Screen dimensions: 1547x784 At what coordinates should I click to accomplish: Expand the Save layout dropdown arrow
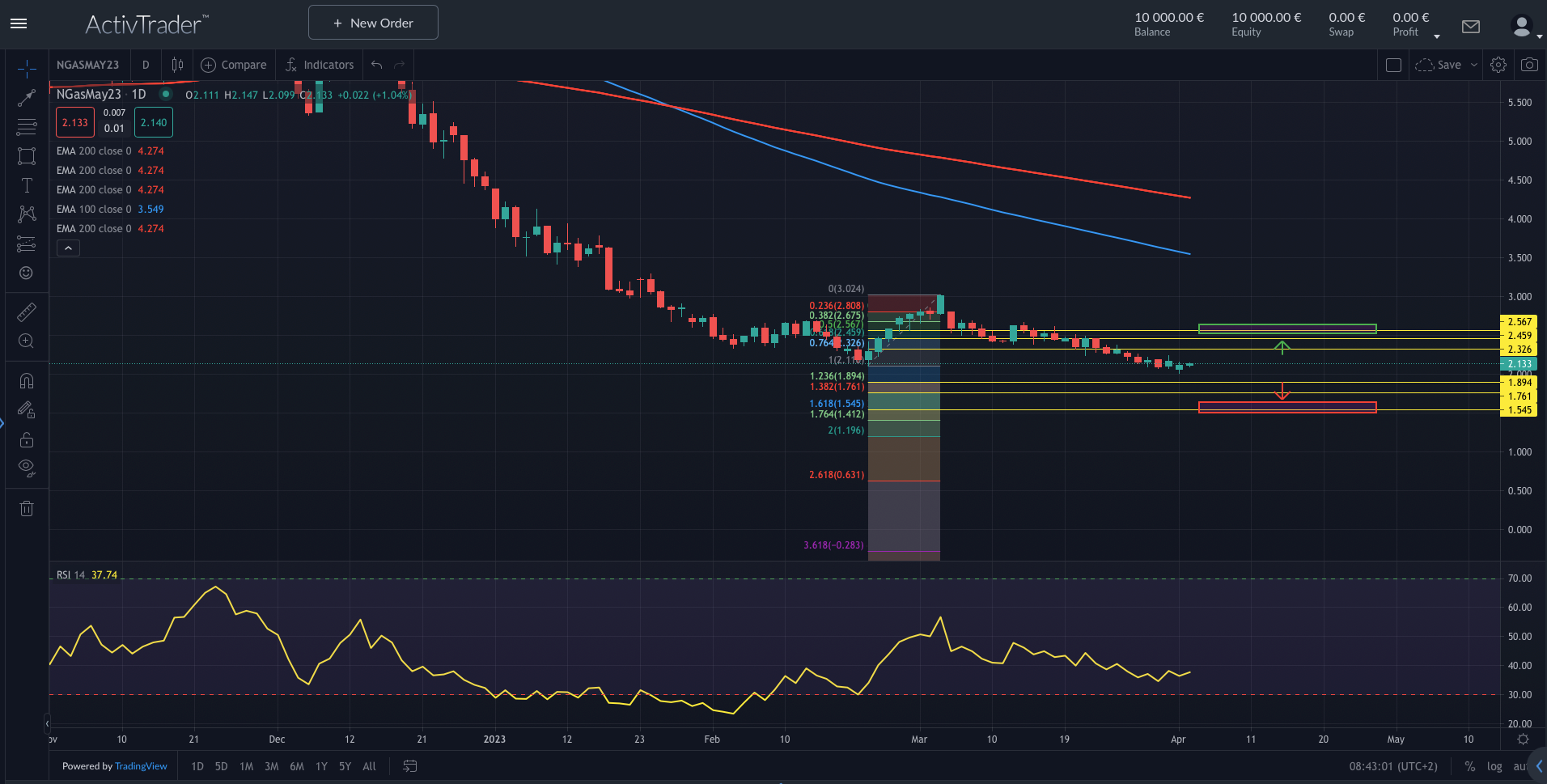[x=1474, y=65]
